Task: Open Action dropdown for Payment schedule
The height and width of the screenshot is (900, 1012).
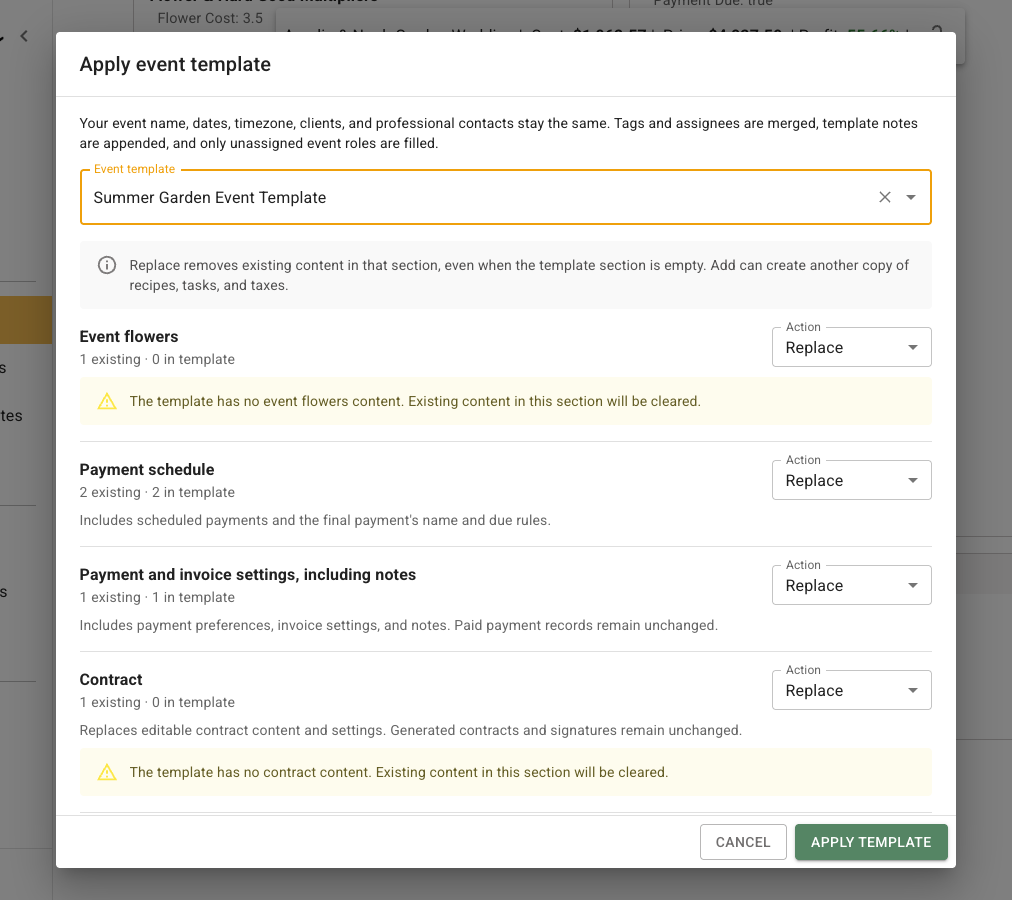Action: tap(851, 480)
